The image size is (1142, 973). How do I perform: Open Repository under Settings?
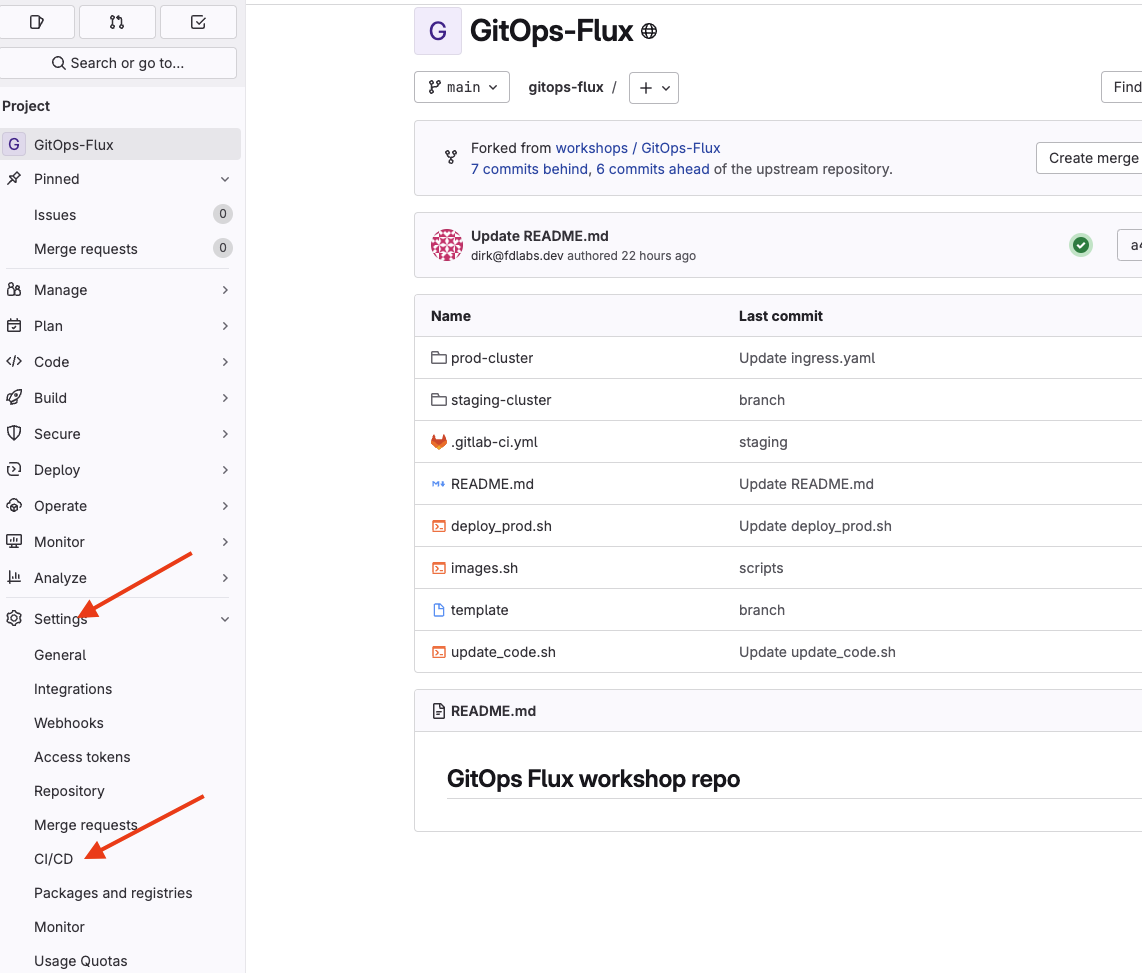click(69, 791)
